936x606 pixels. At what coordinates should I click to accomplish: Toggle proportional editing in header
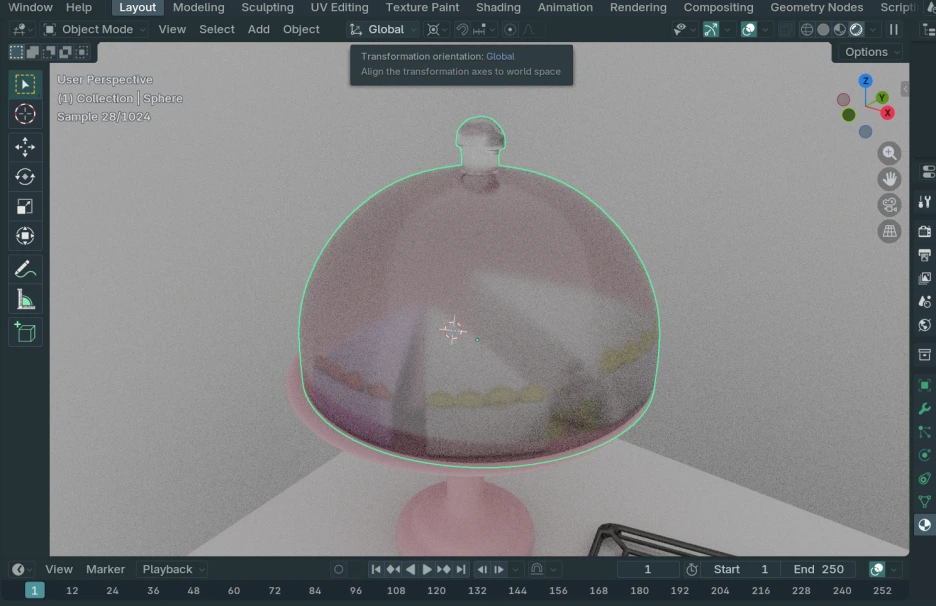tap(510, 29)
